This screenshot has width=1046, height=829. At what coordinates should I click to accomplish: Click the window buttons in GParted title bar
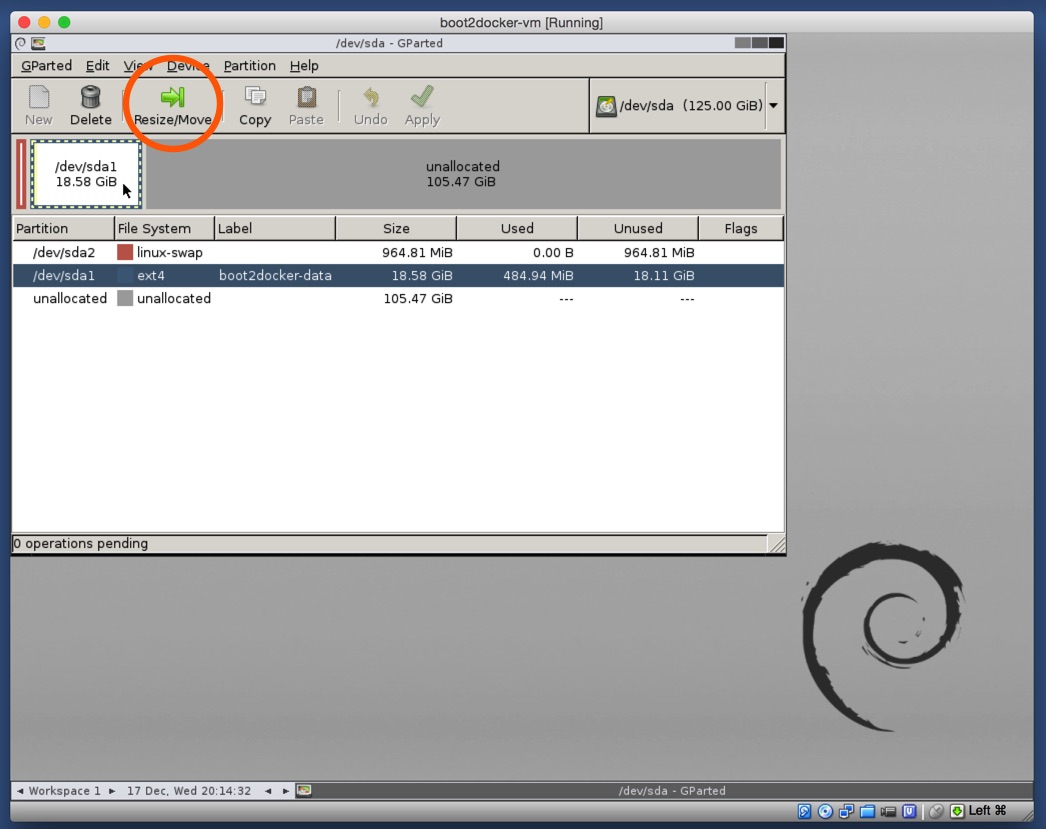[759, 43]
